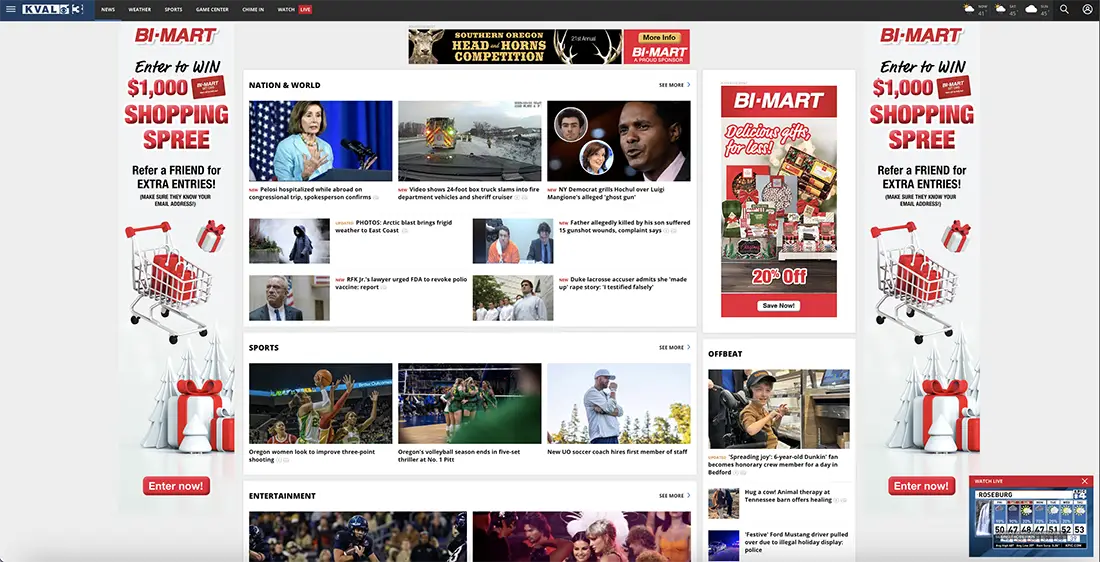
Task: Open the user account icon
Action: pos(1087,9)
